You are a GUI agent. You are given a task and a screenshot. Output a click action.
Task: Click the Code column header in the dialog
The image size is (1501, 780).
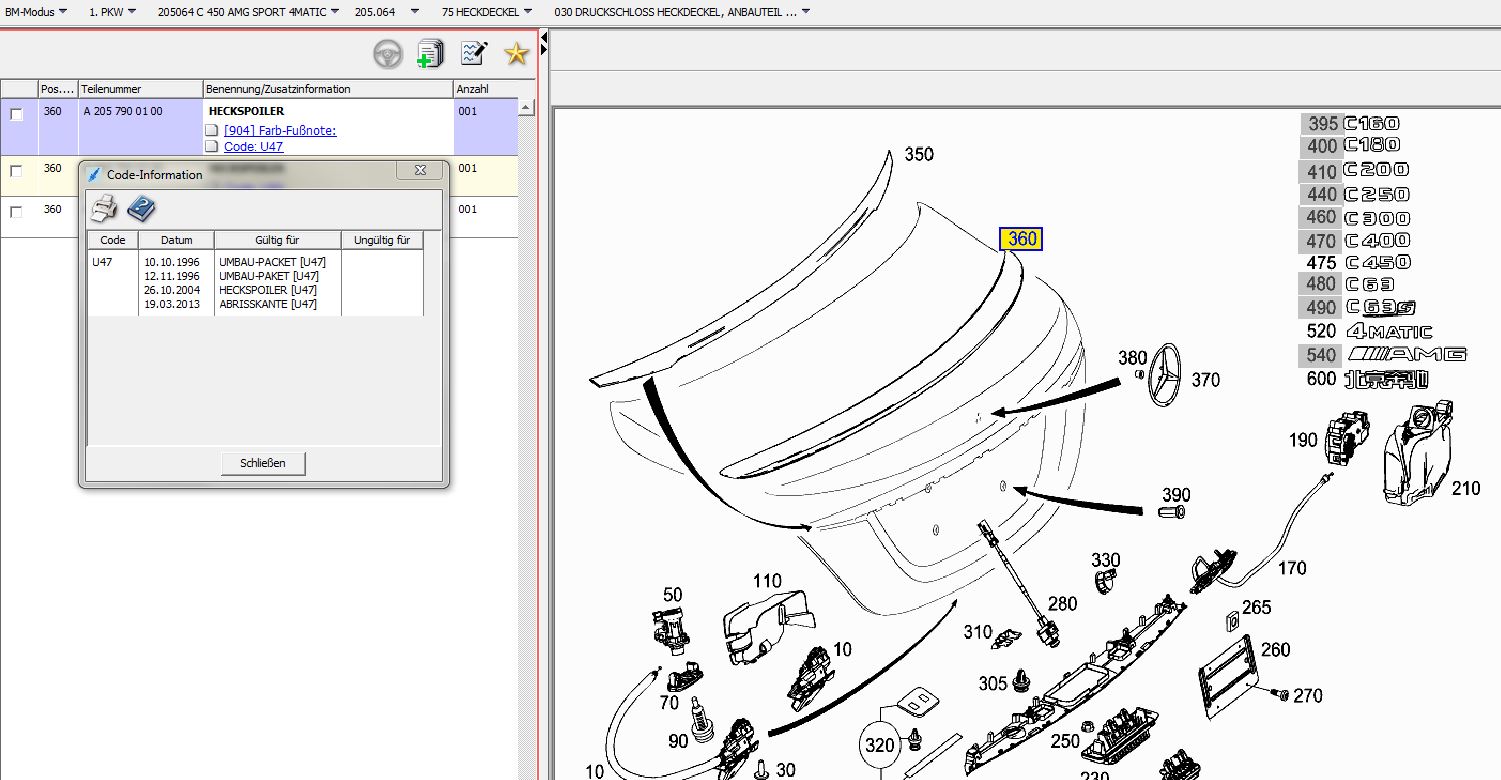click(113, 240)
